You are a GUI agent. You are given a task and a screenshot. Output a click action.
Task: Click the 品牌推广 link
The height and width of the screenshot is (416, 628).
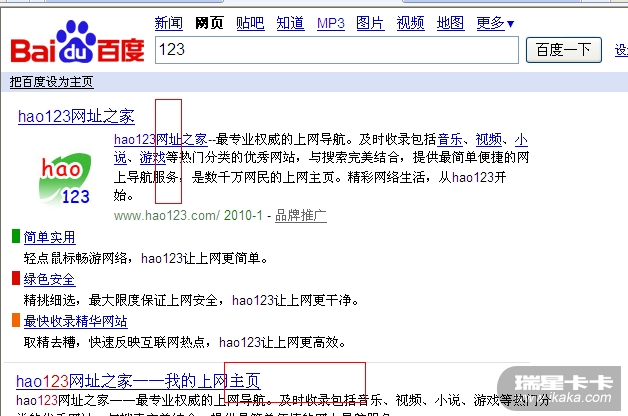301,215
